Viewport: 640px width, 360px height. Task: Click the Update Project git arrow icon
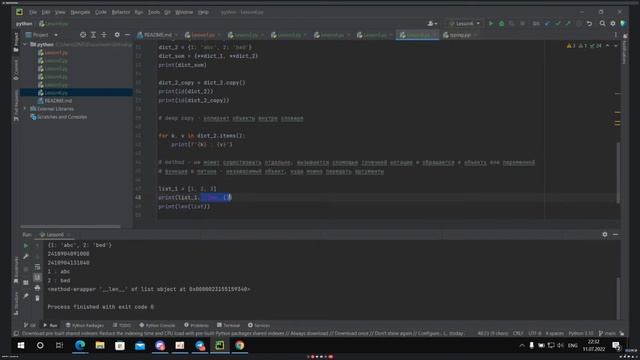tap(547, 24)
